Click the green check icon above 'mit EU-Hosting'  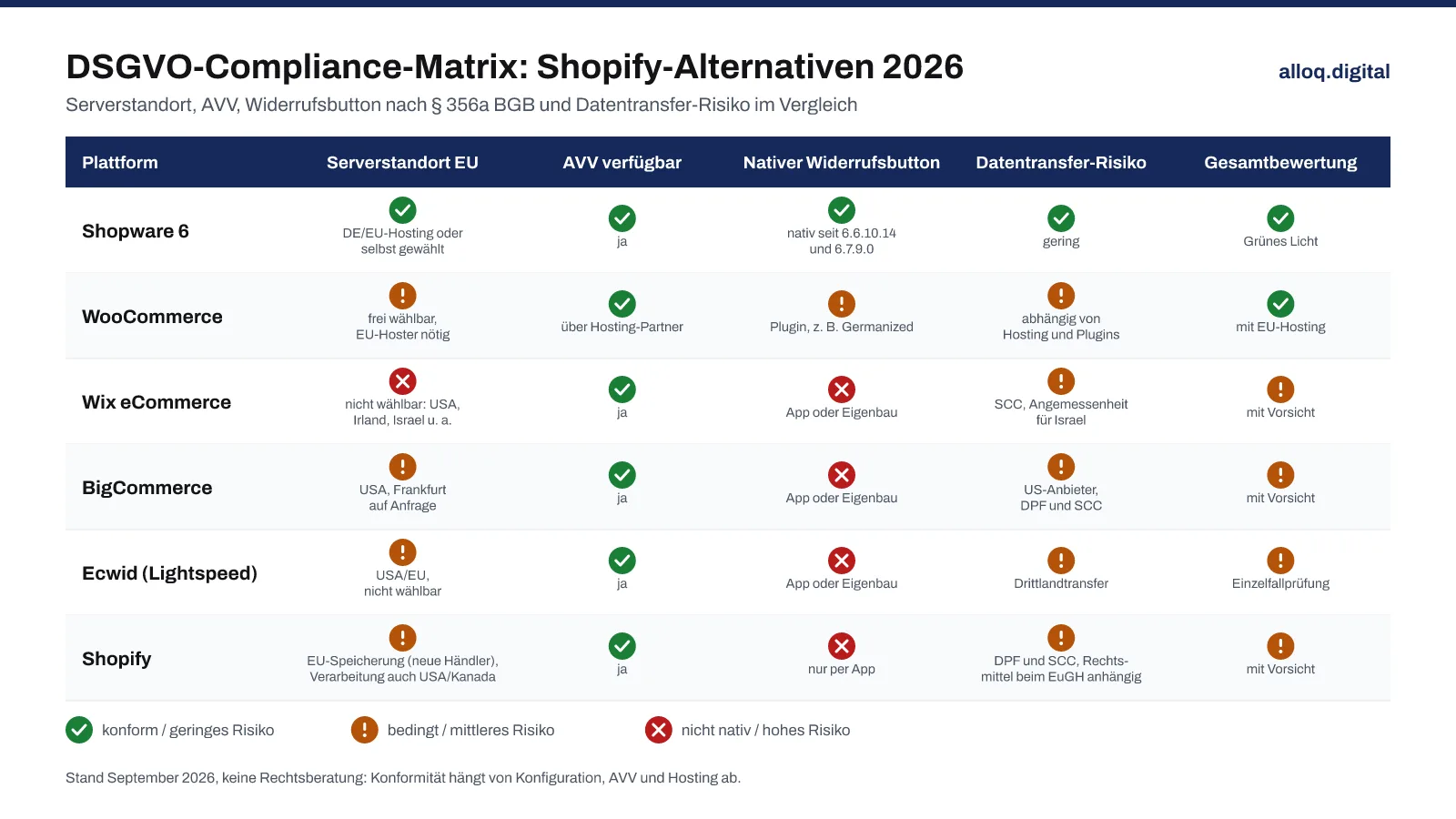click(1280, 304)
